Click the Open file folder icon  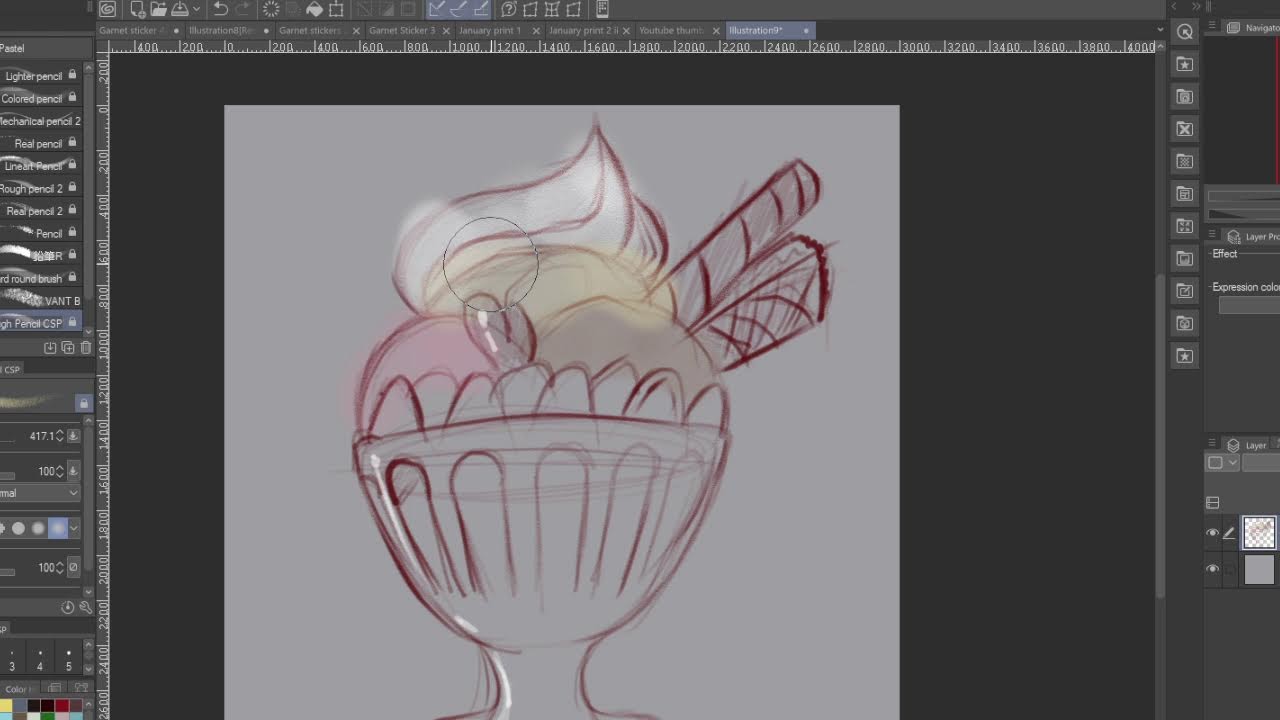pyautogui.click(x=158, y=9)
